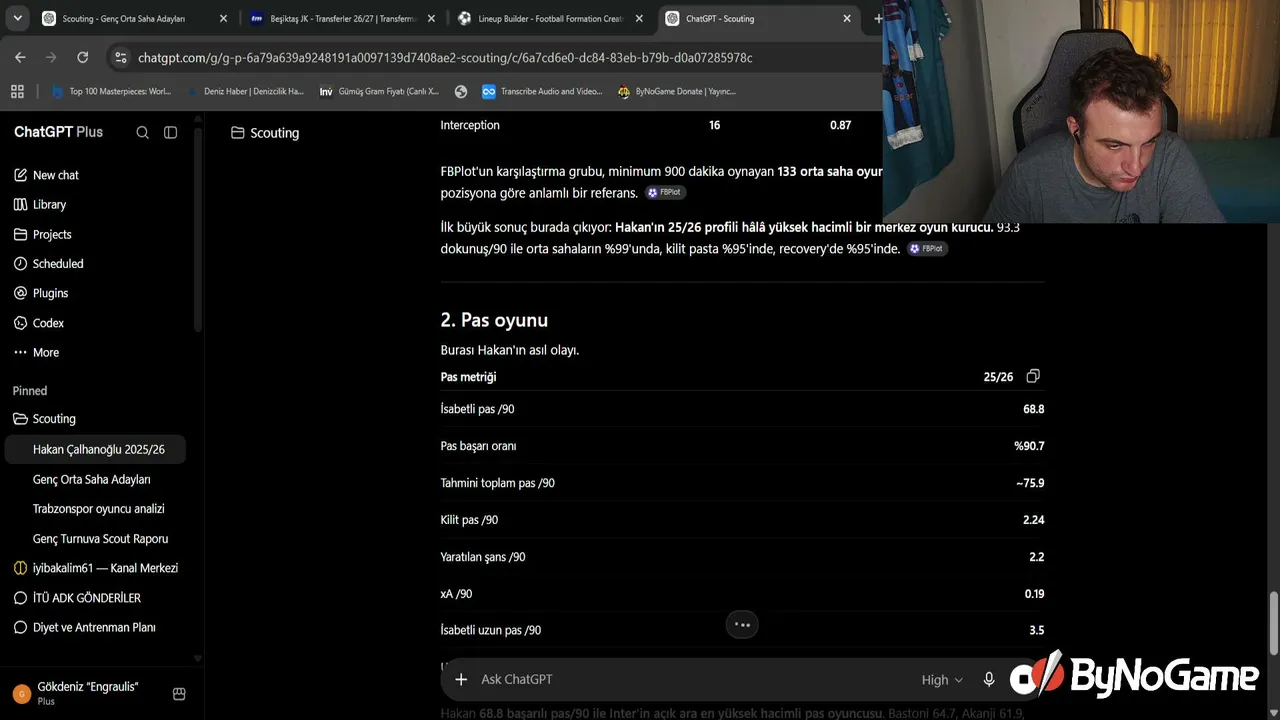Select the "Yaratılan şans /90" row label
Screen dimensions: 1280x720
pos(483,557)
